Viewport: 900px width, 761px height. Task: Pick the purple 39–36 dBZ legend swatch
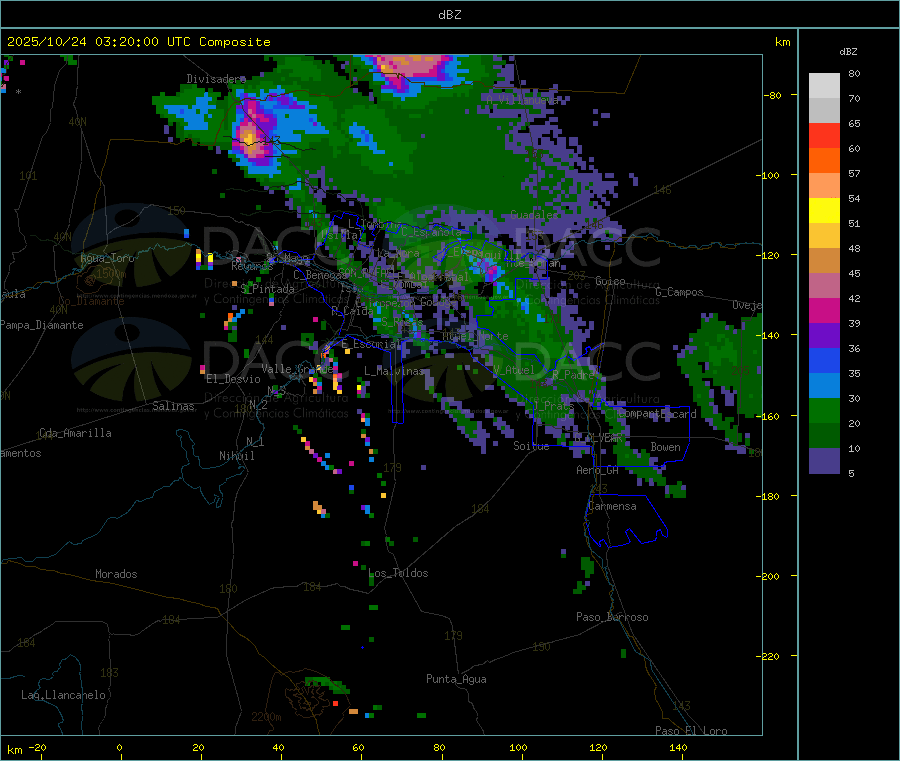point(824,336)
